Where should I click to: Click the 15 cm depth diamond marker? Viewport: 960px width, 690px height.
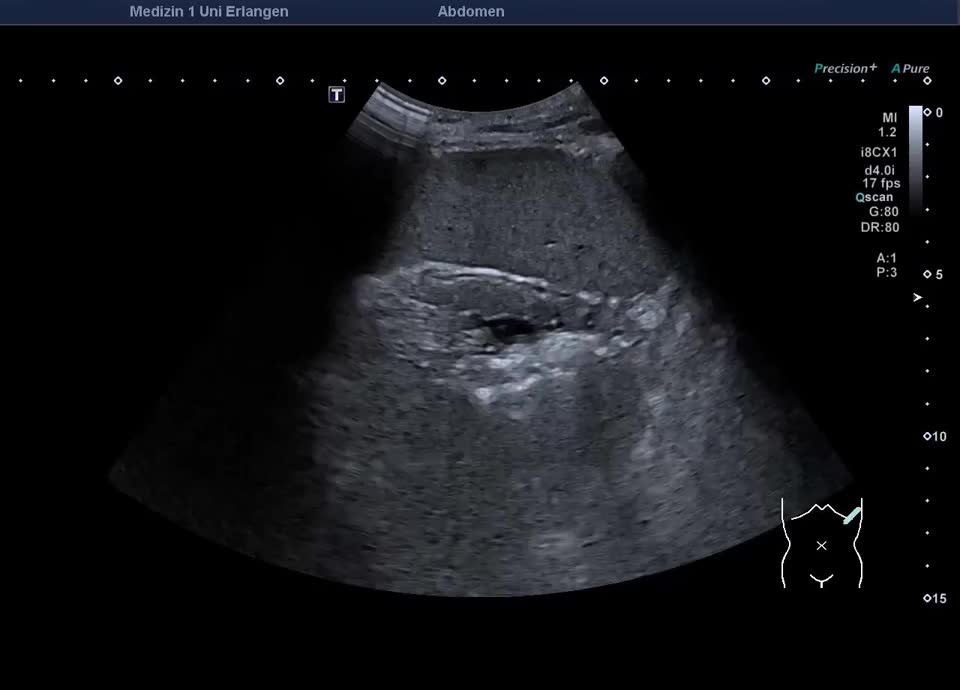click(927, 599)
